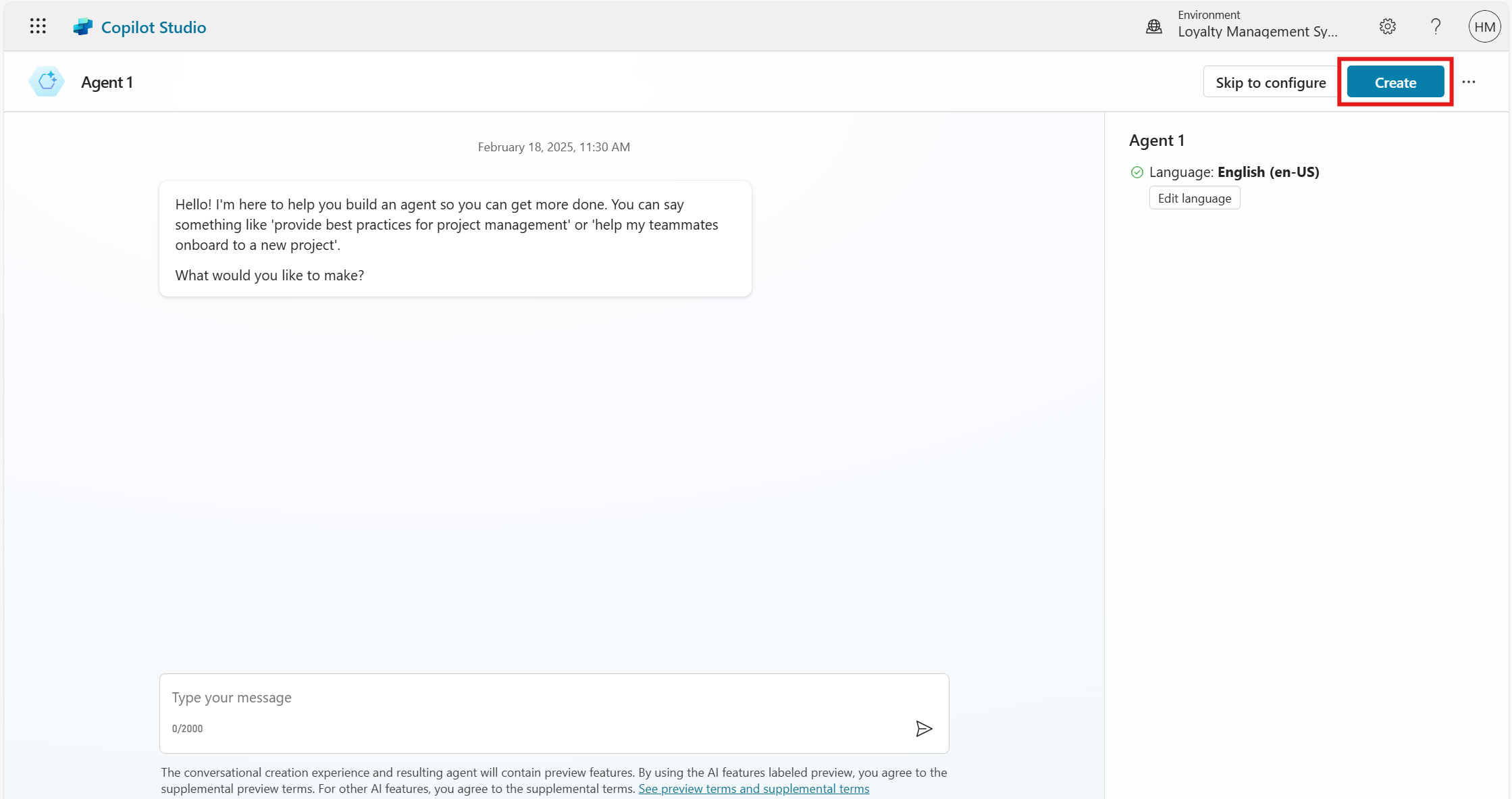Viewport: 1512px width, 799px height.
Task: Open the Settings gear menu
Action: (x=1387, y=26)
